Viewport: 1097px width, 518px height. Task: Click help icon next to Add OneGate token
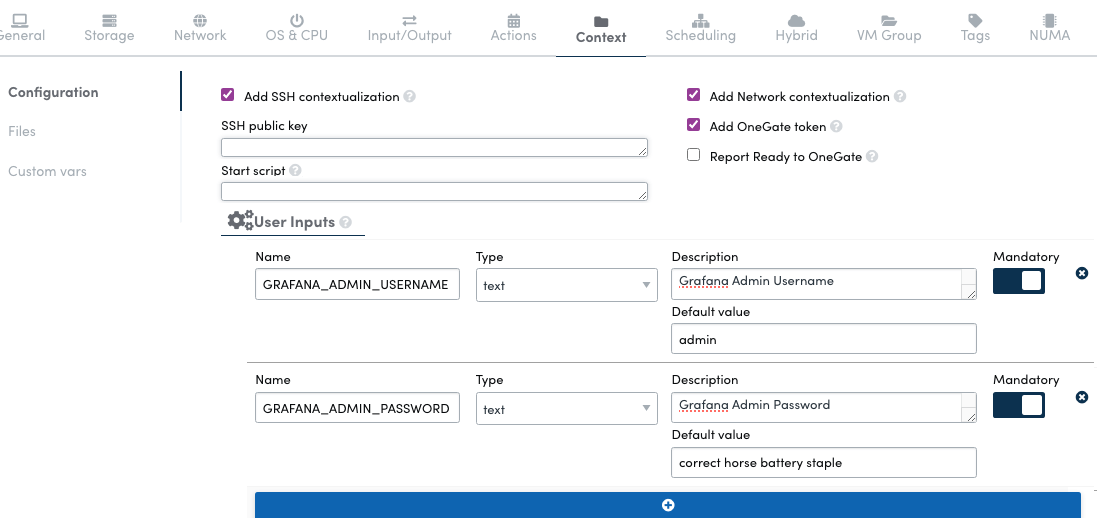pos(836,127)
